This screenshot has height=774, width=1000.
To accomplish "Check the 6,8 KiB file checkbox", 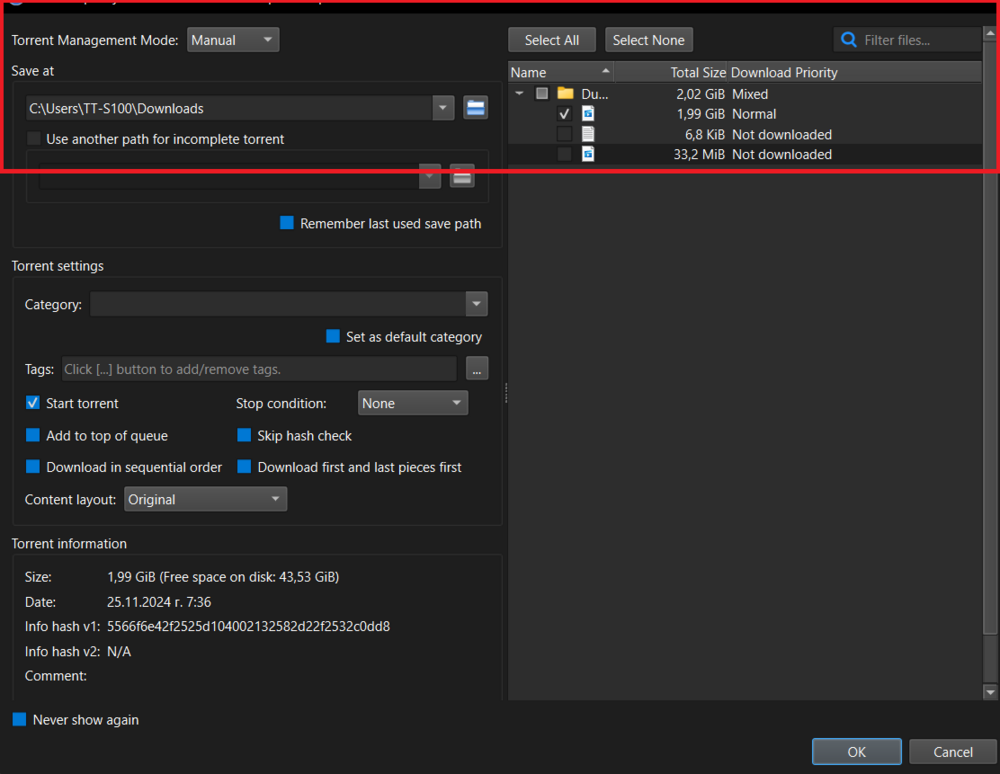I will pos(564,135).
